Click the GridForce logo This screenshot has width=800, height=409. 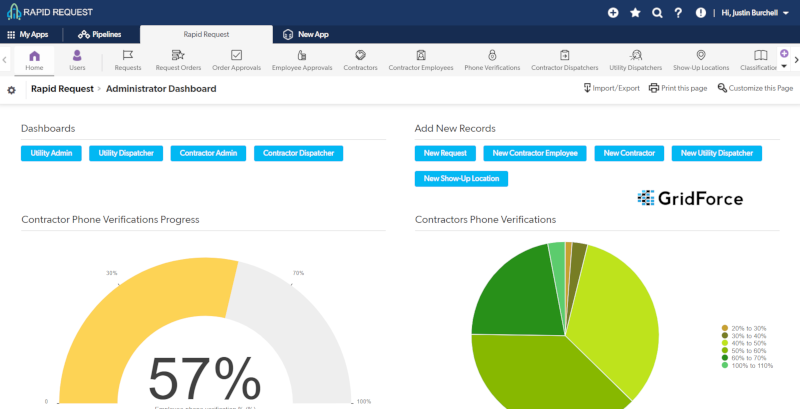coord(690,198)
